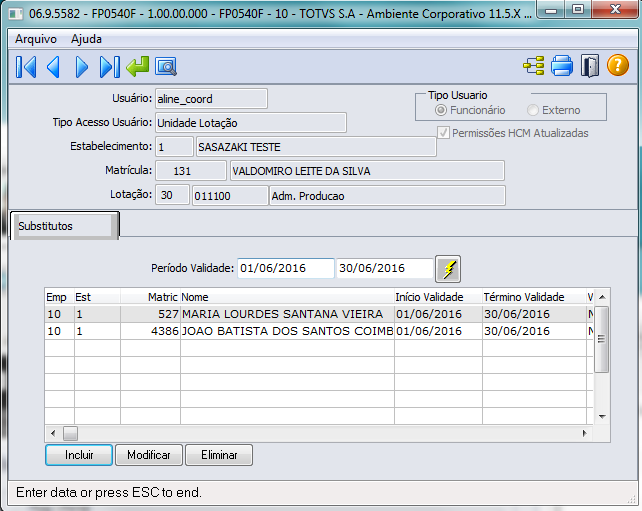
Task: Select the Substitutos tab
Action: coord(64,226)
